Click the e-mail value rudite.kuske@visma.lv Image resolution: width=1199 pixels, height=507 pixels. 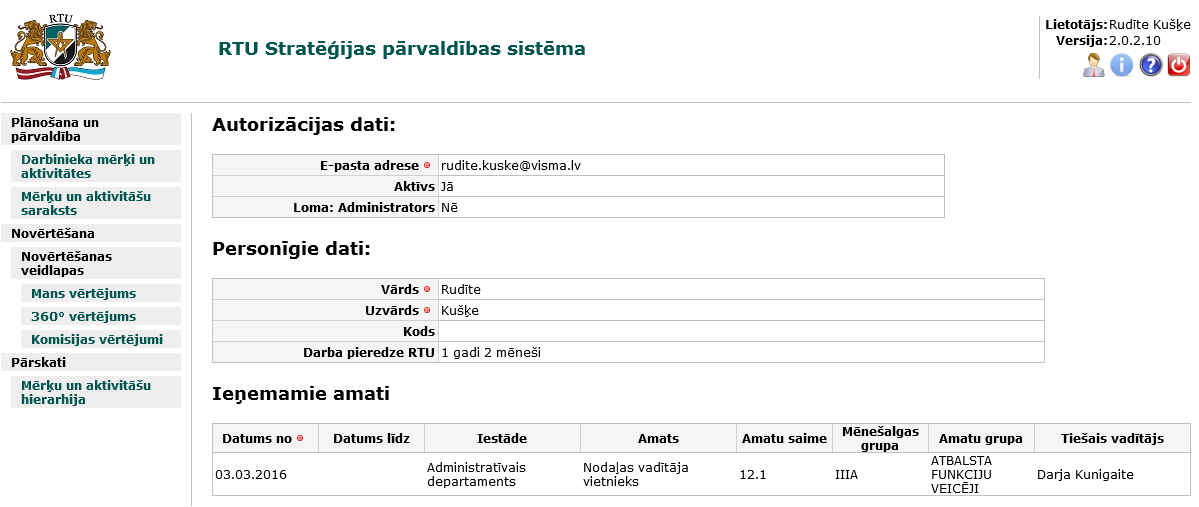tap(511, 165)
